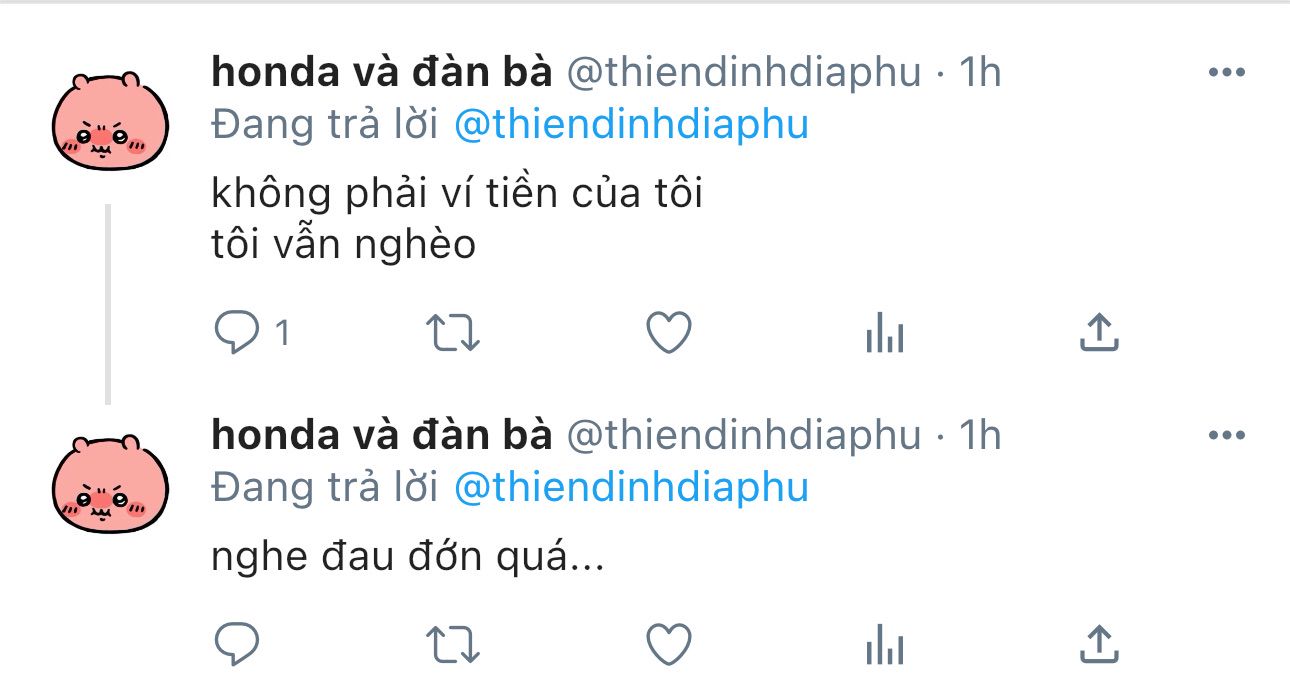Viewport: 1290px width, 692px height.
Task: Reply to the 'không phải ví tiền' tweet
Action: point(238,332)
